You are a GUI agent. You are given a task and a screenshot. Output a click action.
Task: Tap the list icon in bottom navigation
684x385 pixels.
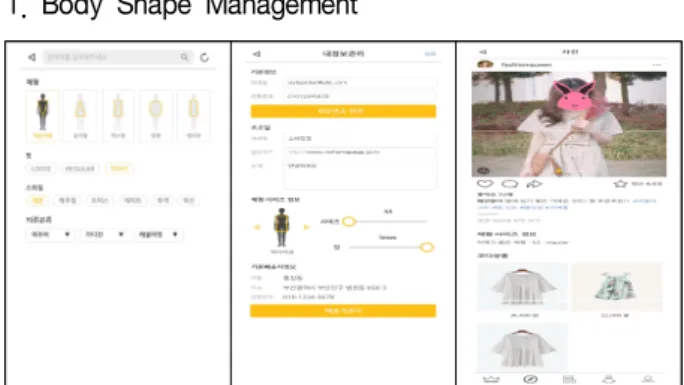(x=569, y=379)
